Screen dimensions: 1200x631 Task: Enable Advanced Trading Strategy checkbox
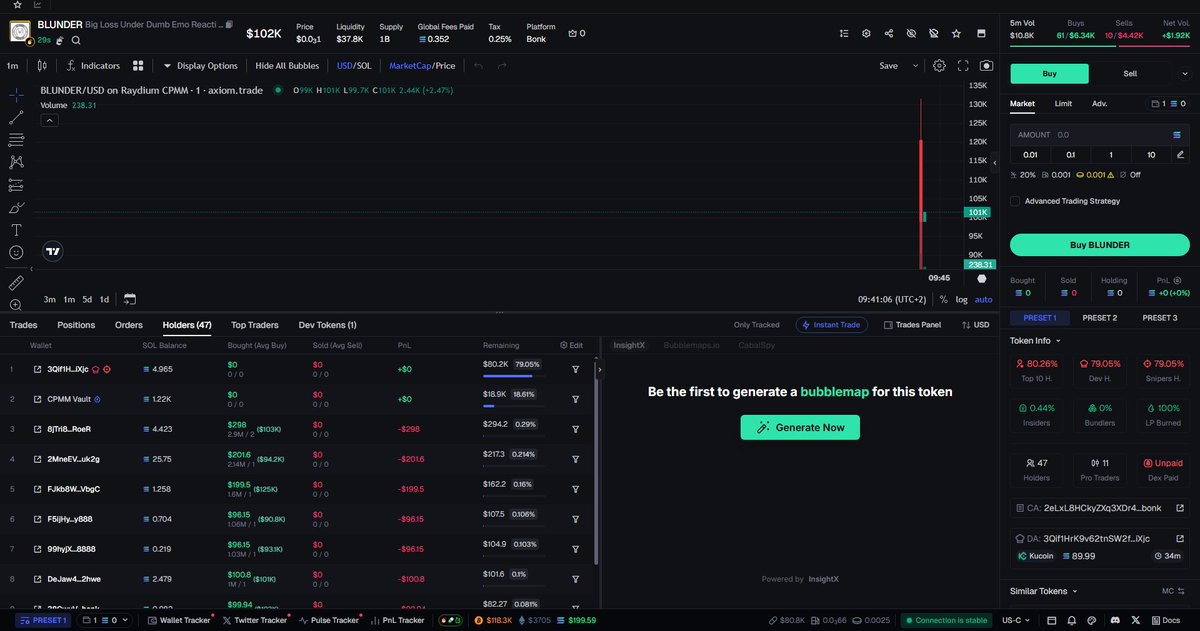click(1015, 201)
